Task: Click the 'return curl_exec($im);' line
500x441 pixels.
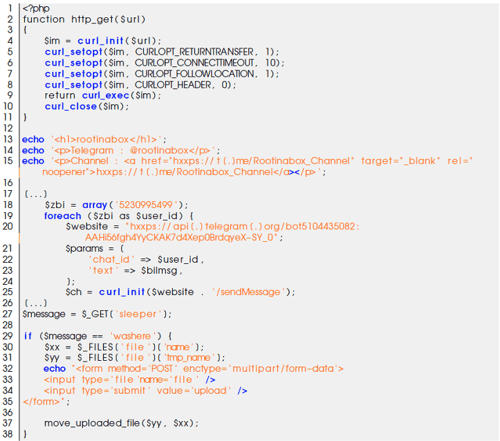Action: coord(103,96)
